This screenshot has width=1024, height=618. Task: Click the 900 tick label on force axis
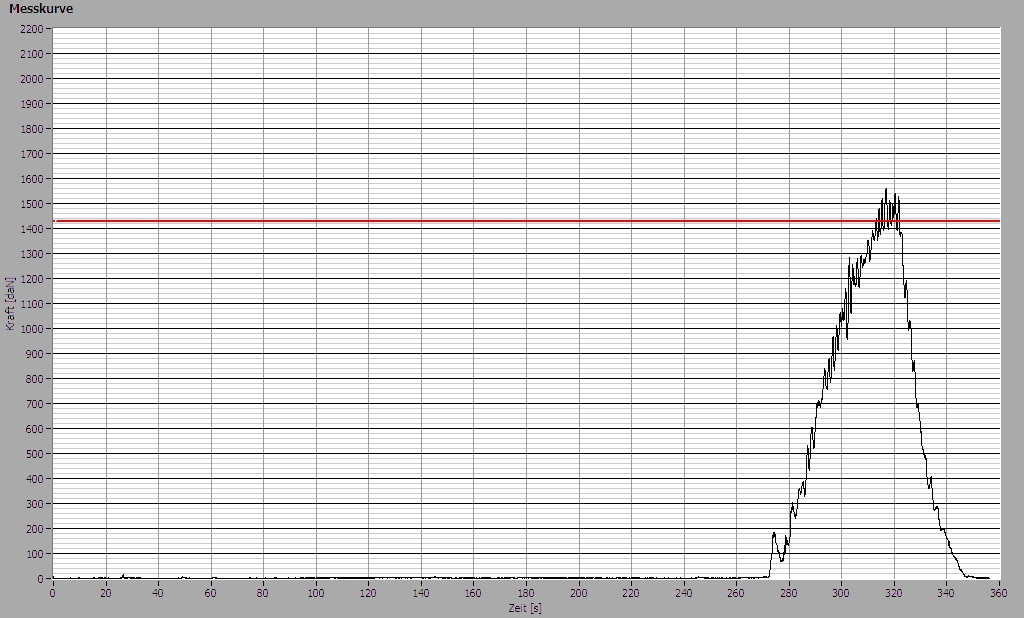[34, 354]
